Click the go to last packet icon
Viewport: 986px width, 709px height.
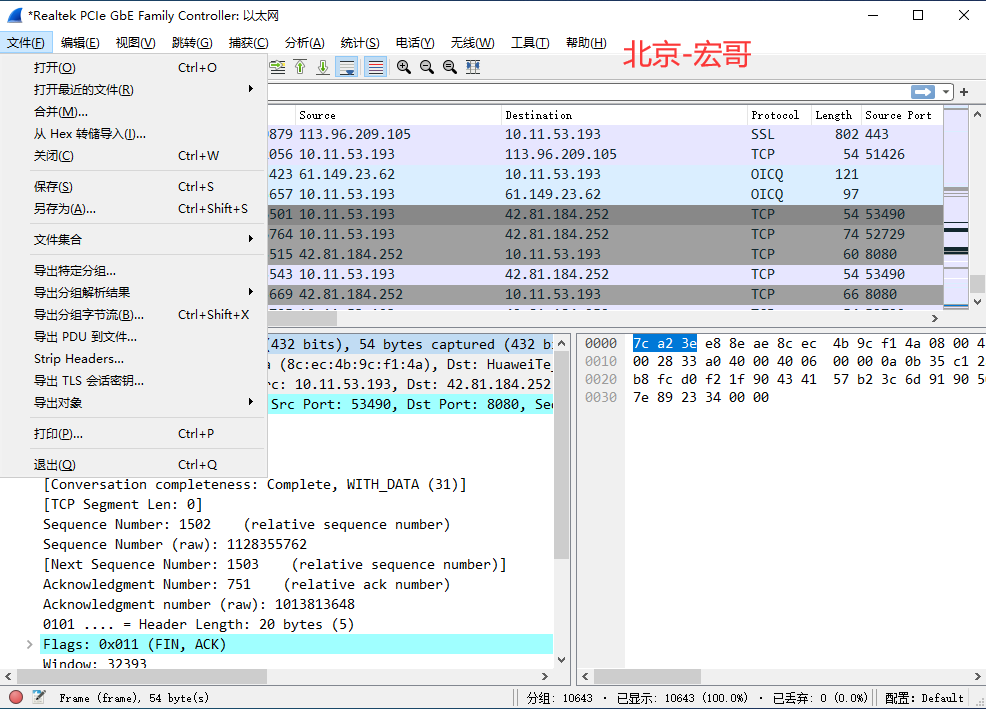point(323,67)
